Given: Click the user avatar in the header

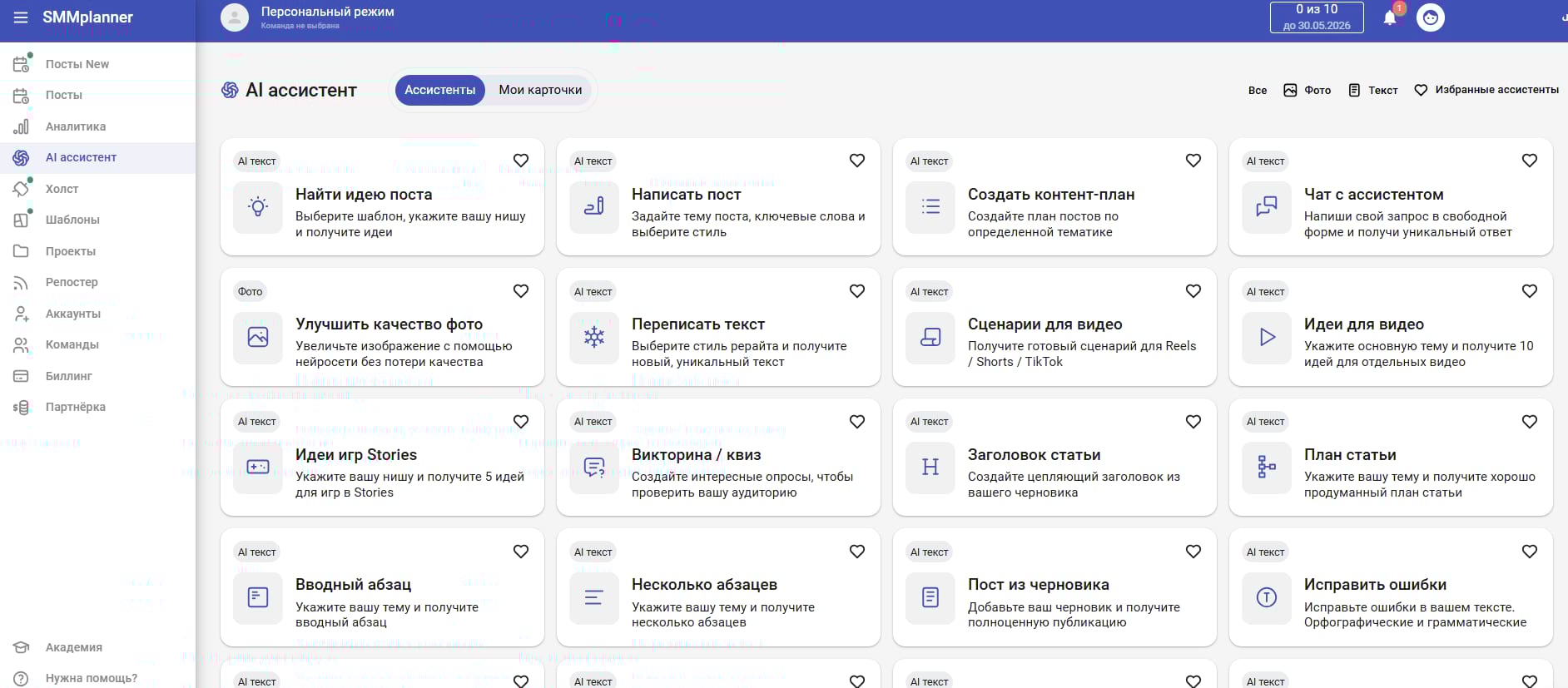Looking at the screenshot, I should tap(1431, 17).
